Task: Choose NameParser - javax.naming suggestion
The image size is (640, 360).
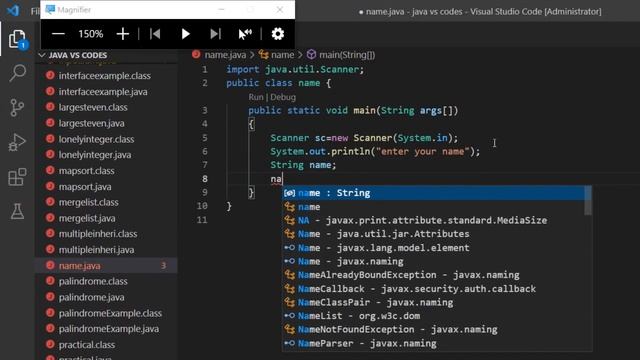Action: 433,343
